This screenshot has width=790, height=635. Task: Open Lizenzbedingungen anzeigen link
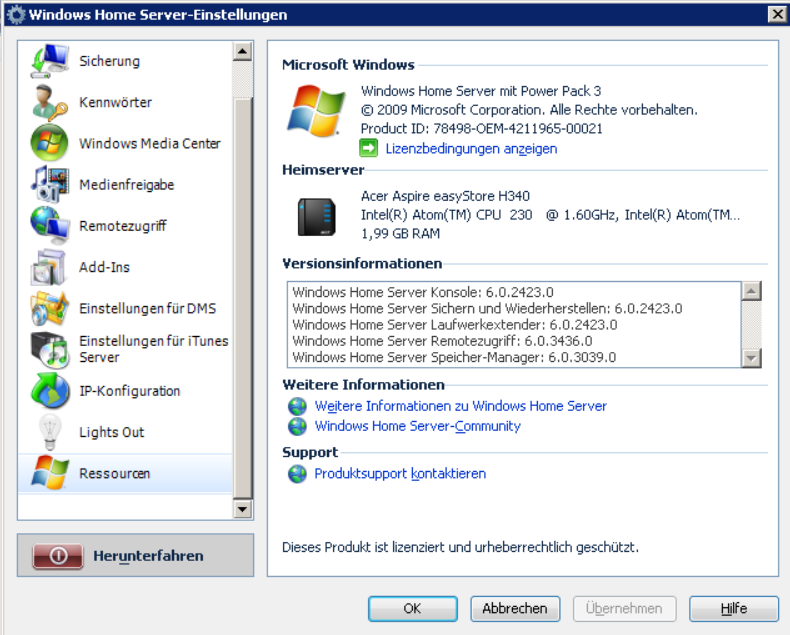pos(470,148)
